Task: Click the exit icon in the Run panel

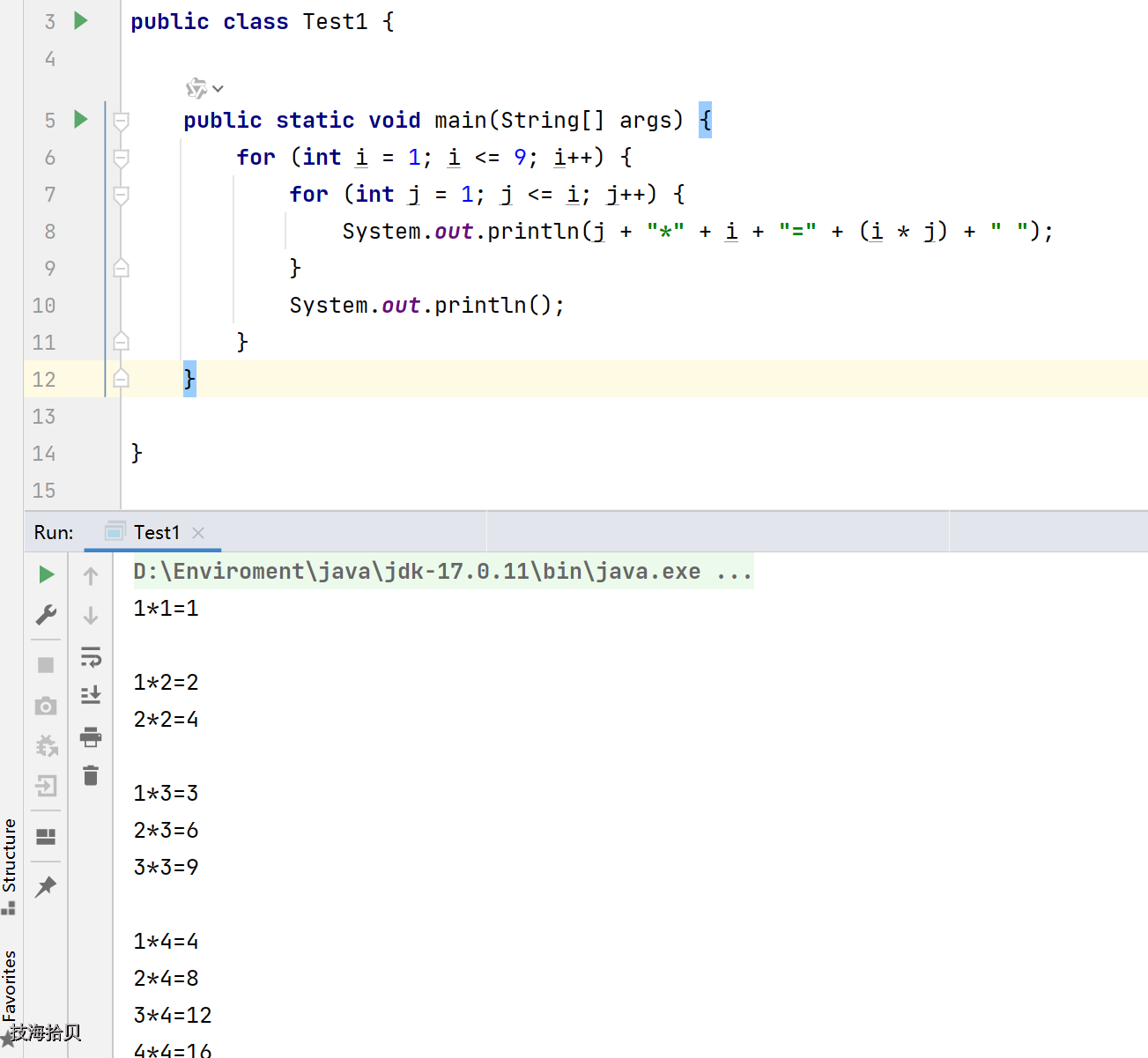Action: 47,786
